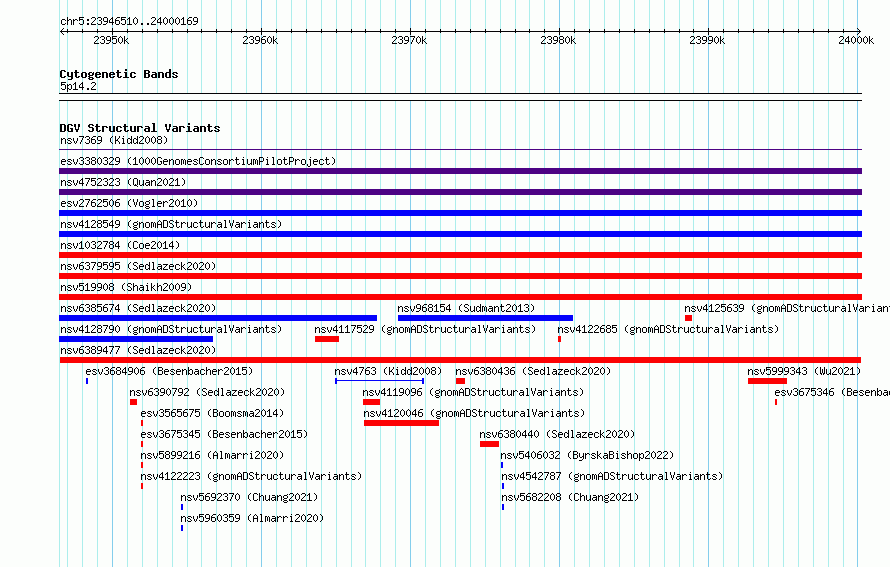Select the nsv4119096 red variant bar

pos(371,402)
